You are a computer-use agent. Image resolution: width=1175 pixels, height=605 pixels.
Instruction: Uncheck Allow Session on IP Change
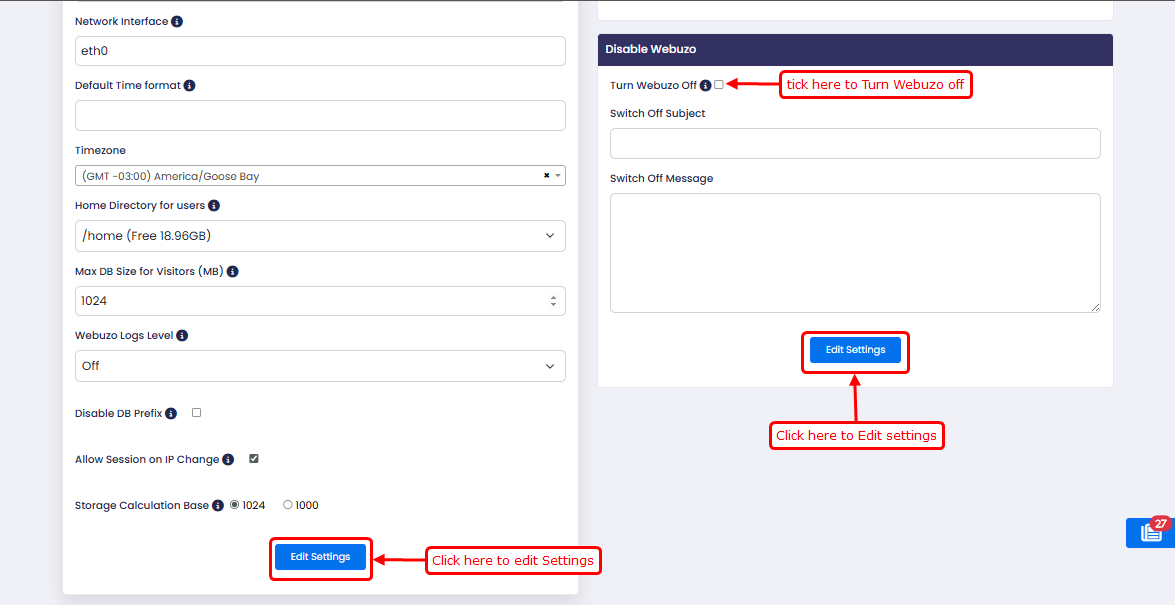[254, 459]
